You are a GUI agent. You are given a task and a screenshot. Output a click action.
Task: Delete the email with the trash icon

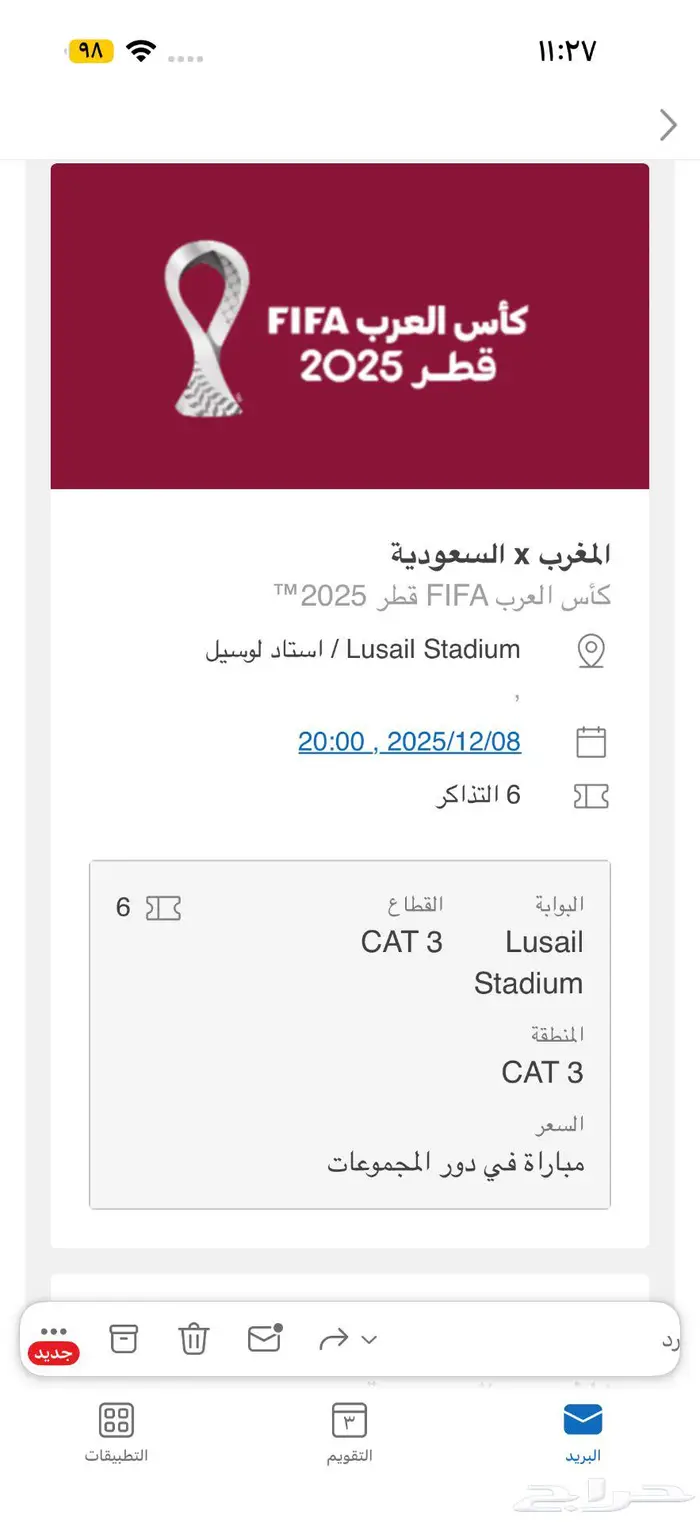[193, 1338]
